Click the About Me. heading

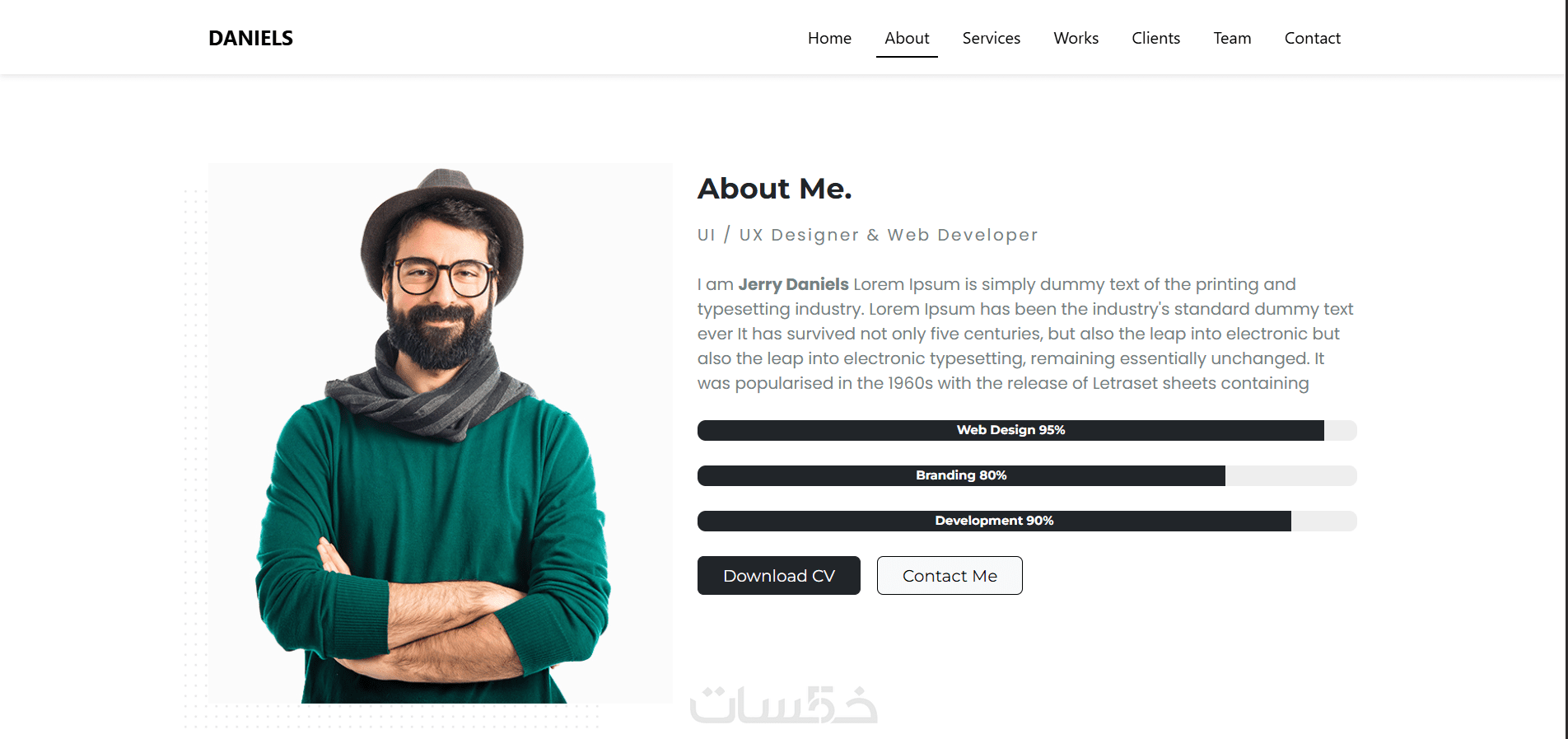click(x=774, y=189)
